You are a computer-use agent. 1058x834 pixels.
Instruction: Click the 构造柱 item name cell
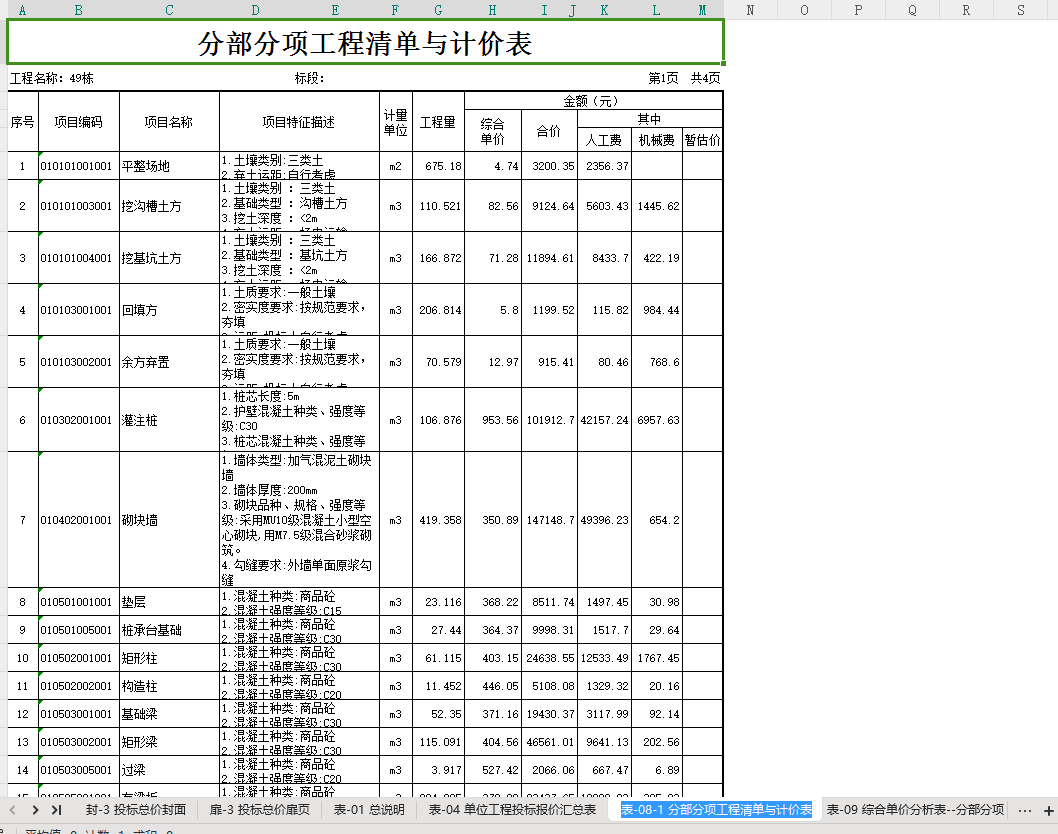coord(169,686)
